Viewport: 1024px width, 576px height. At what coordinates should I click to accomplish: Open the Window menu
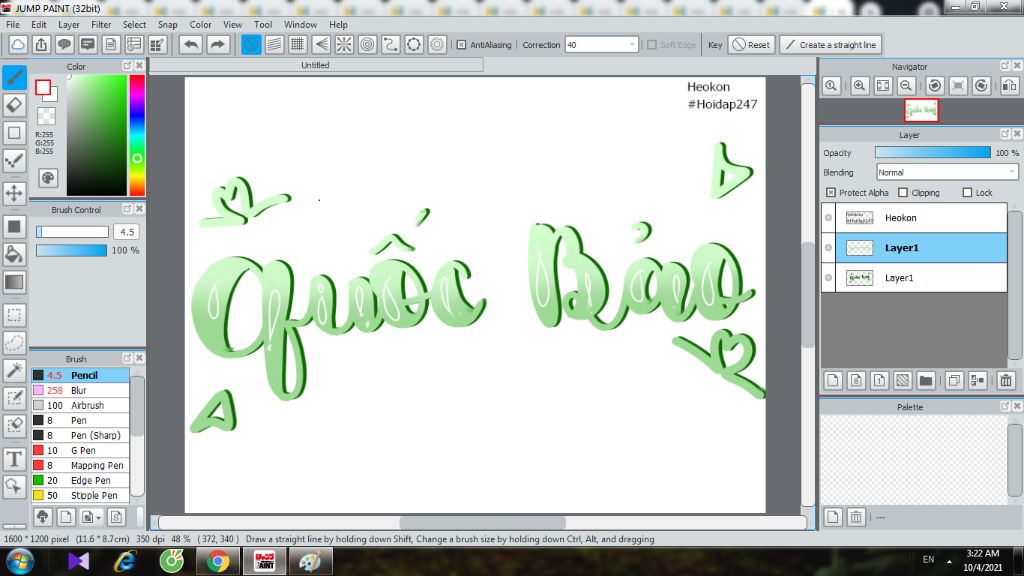pyautogui.click(x=300, y=24)
